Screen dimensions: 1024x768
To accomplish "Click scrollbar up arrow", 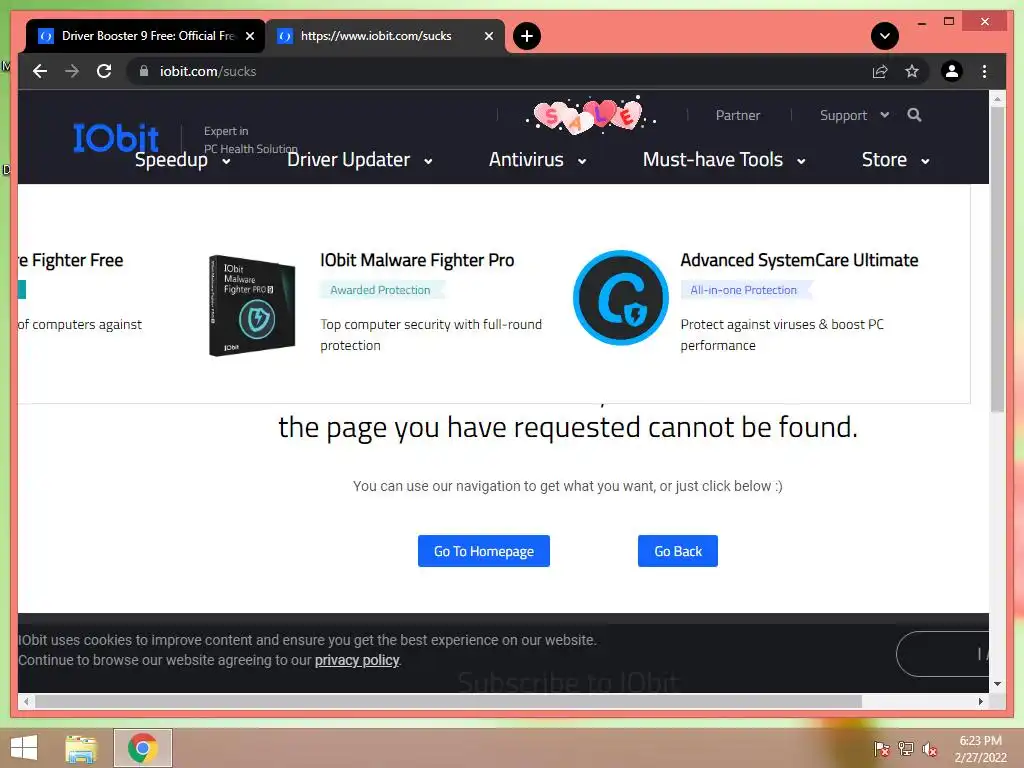I will [x=997, y=99].
